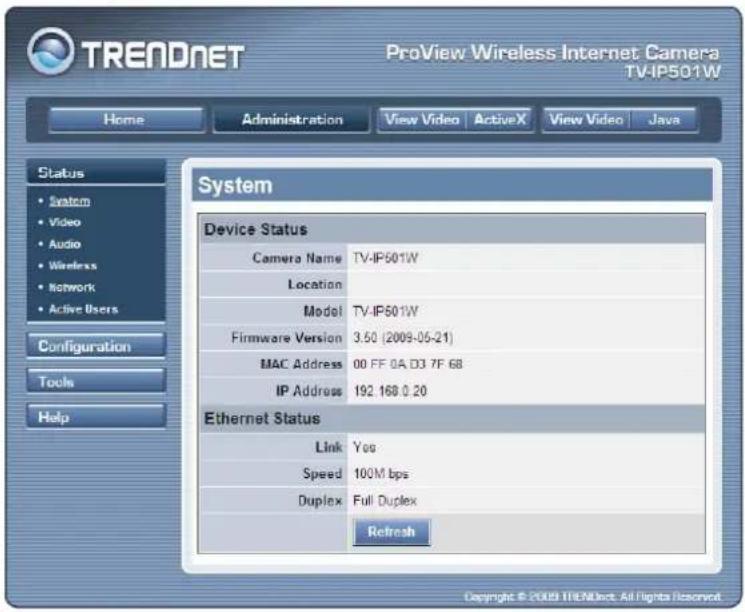Open the Home tab
745x612 pixels.
126,119
